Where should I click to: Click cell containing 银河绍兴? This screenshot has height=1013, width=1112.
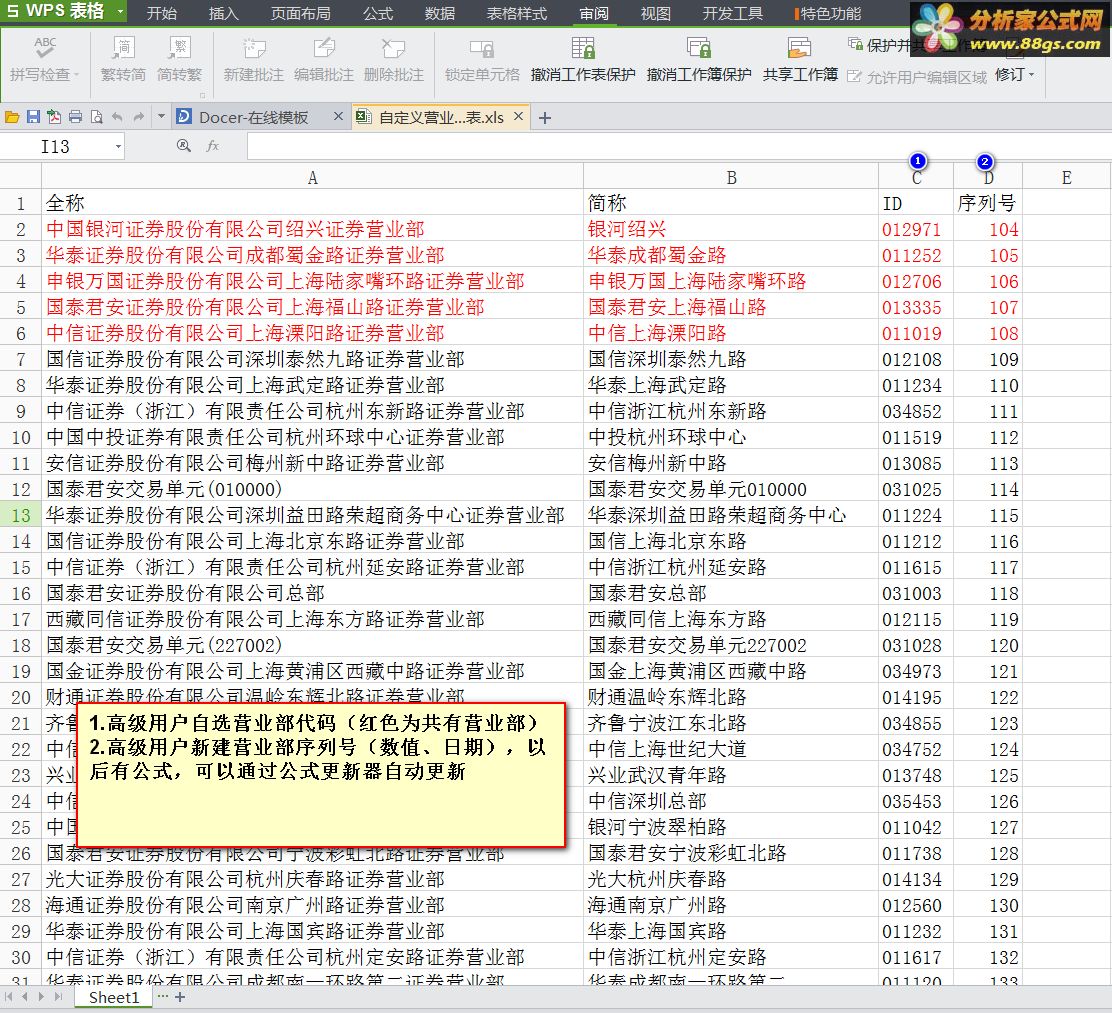coord(731,229)
